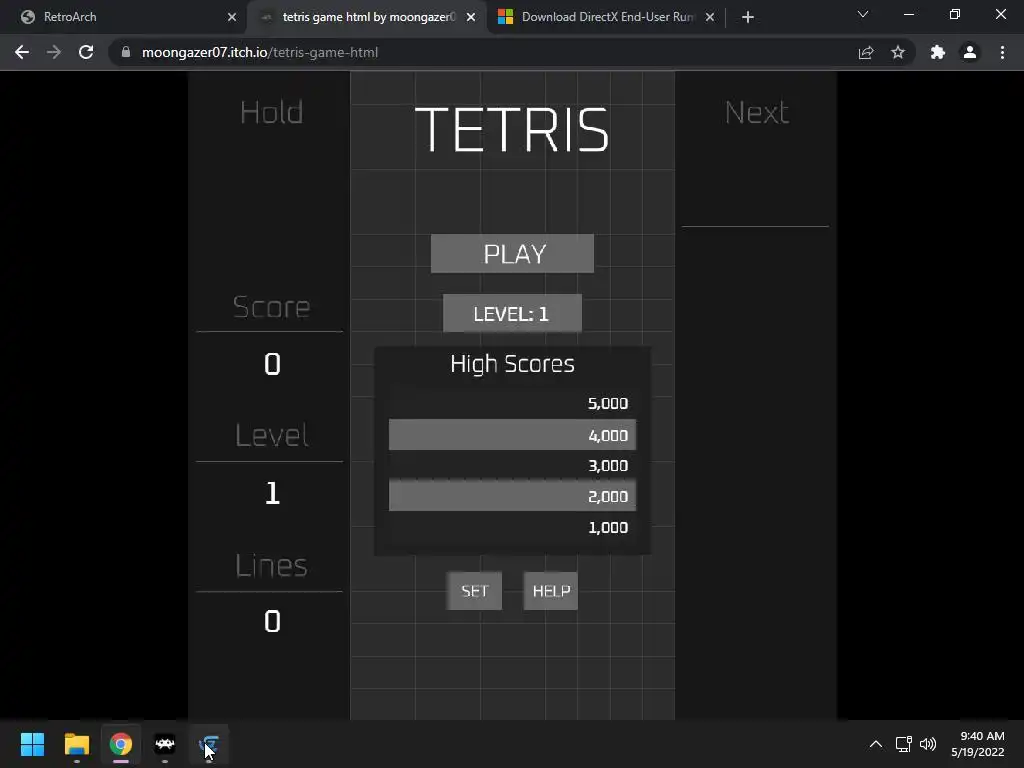
Task: Go forward in browser history
Action: pyautogui.click(x=54, y=52)
